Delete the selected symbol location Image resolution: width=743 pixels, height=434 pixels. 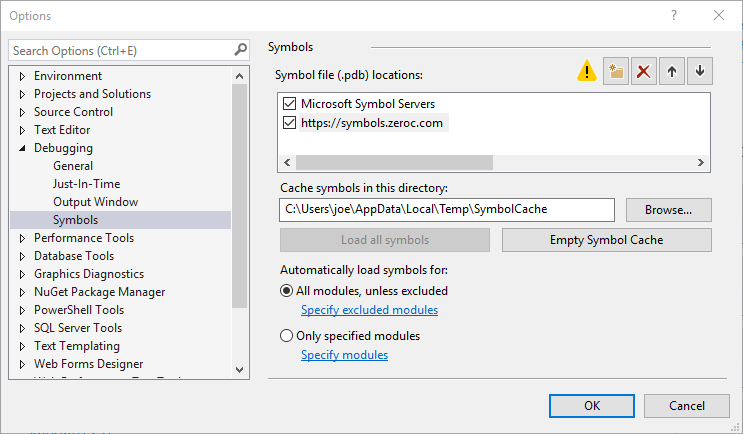(644, 71)
